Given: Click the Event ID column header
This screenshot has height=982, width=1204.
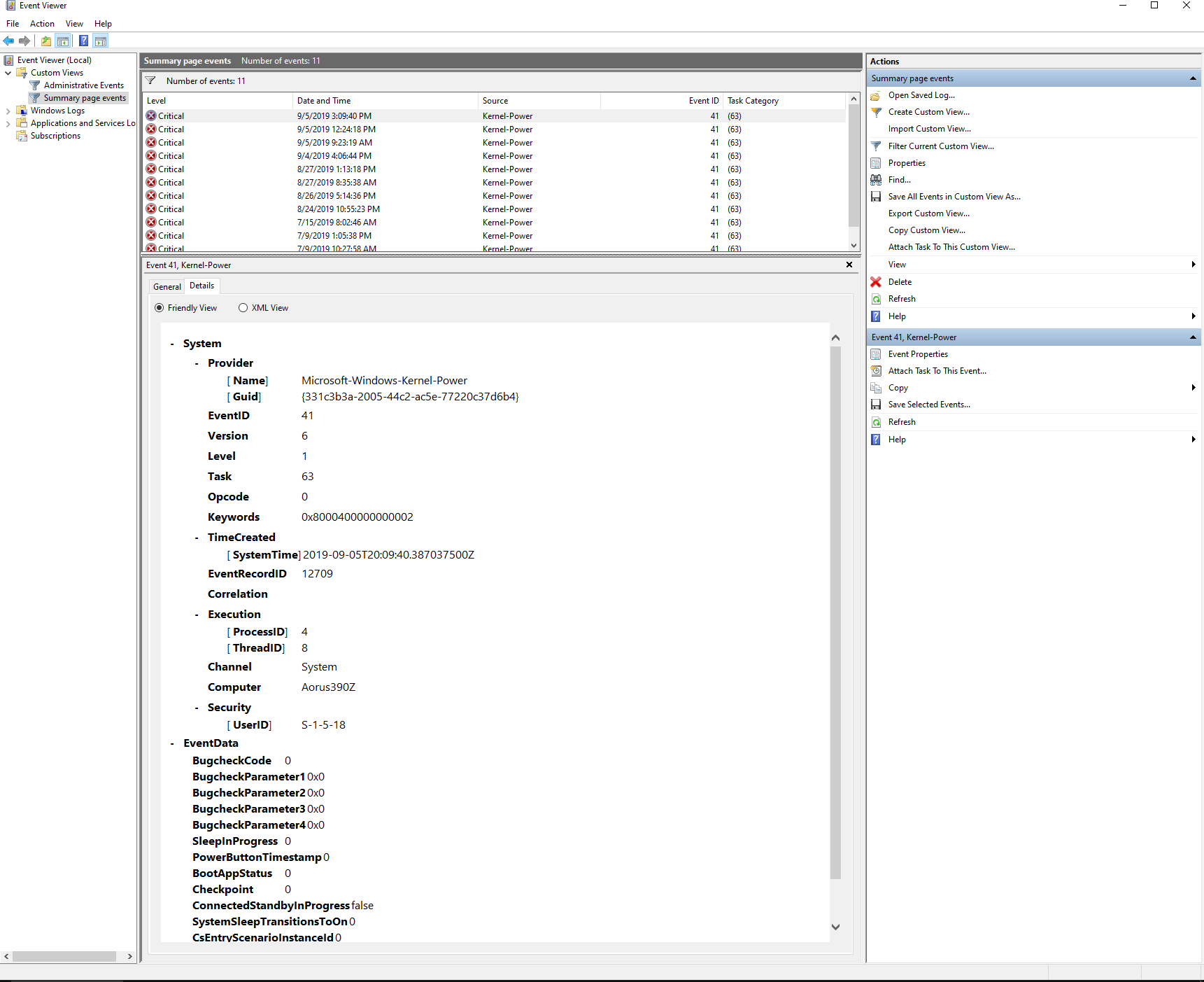Looking at the screenshot, I should click(x=662, y=101).
